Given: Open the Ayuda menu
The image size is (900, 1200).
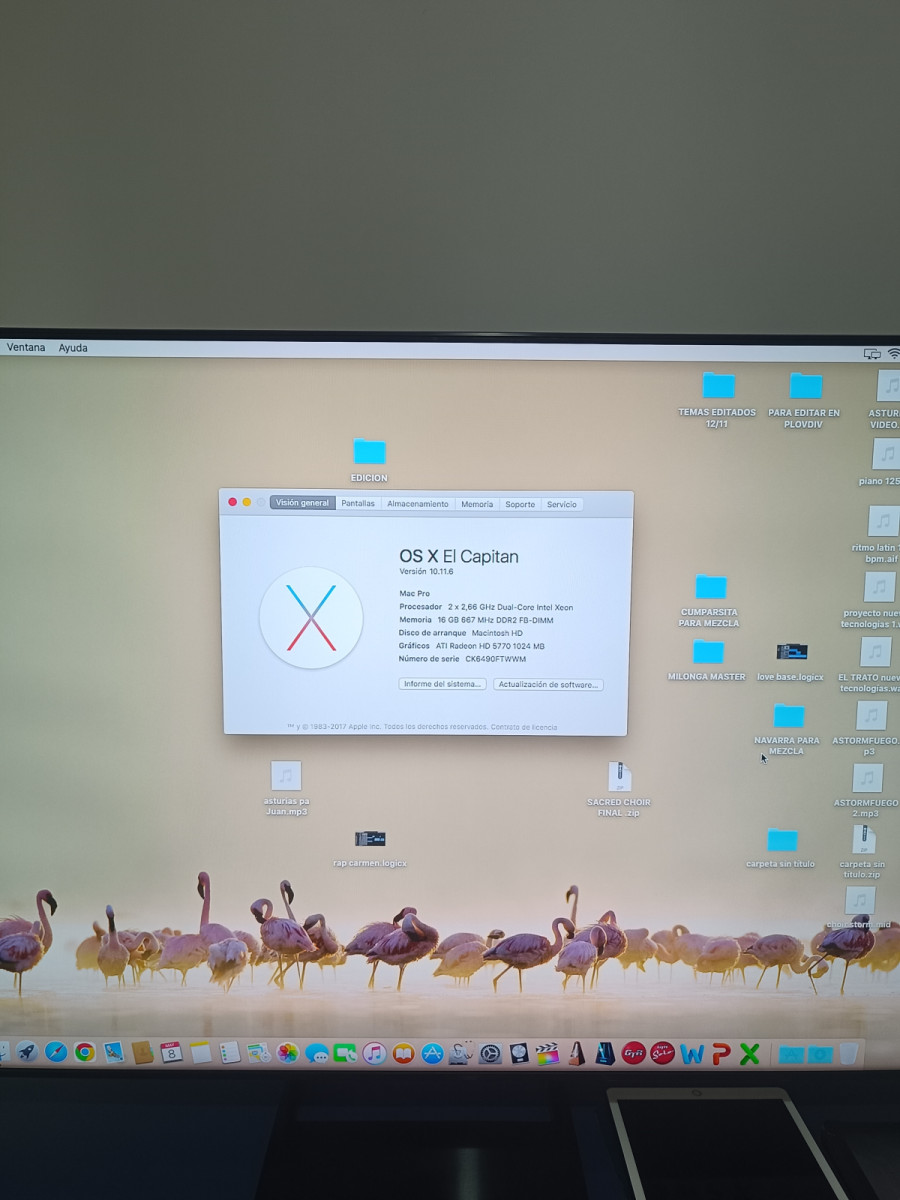Looking at the screenshot, I should click(x=73, y=348).
